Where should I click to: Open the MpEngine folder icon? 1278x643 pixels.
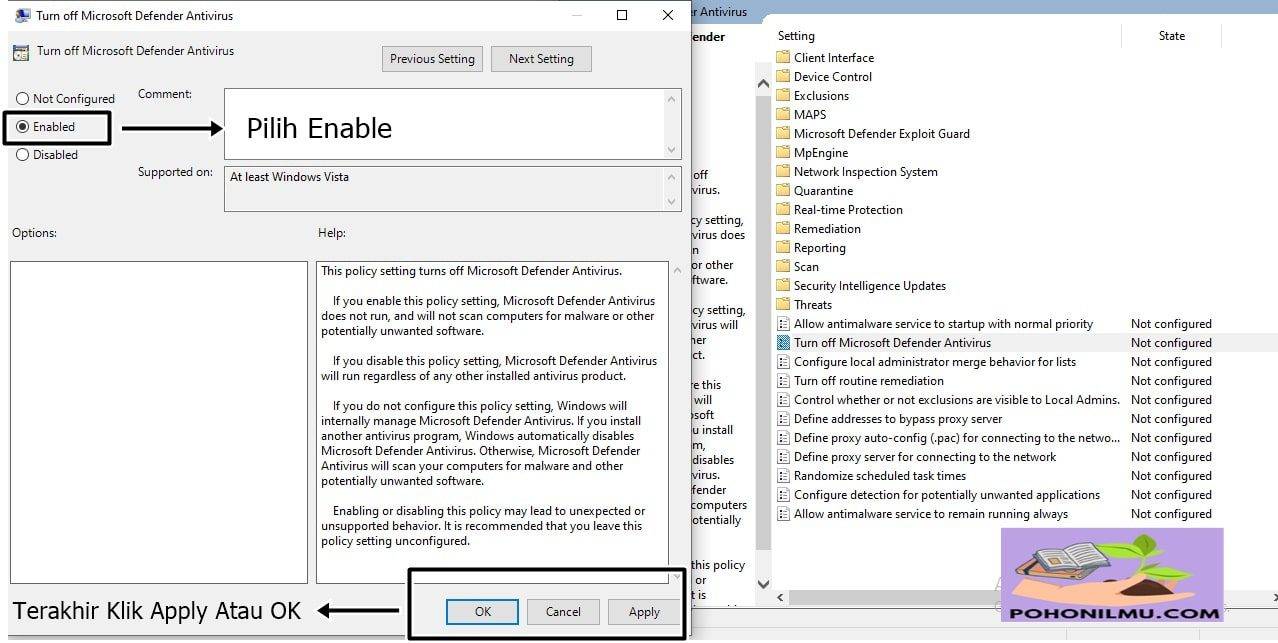(x=784, y=153)
